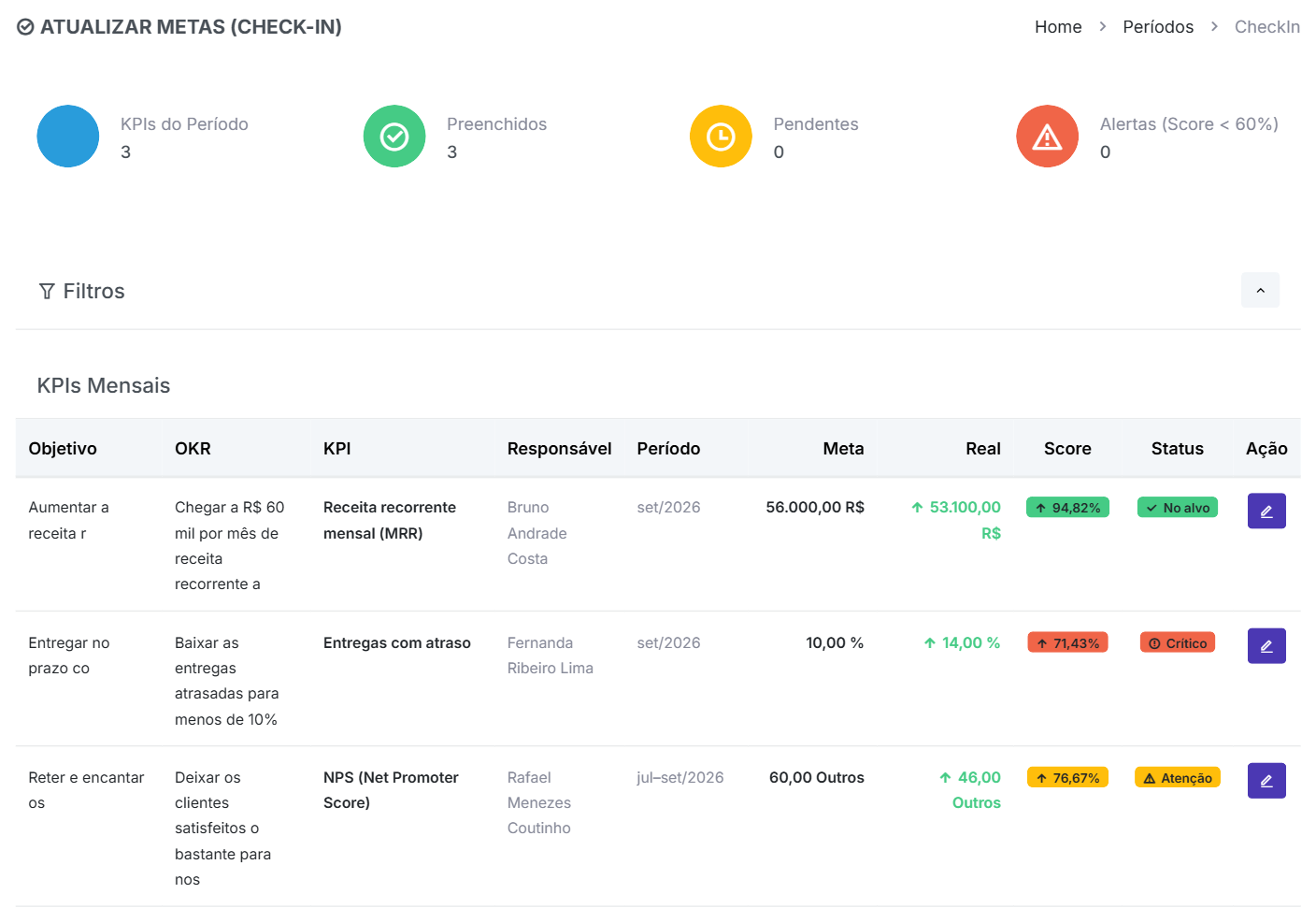This screenshot has height=908, width=1316.
Task: Select the Receita recorrente mensal (MRR) KPI name
Action: [x=390, y=520]
